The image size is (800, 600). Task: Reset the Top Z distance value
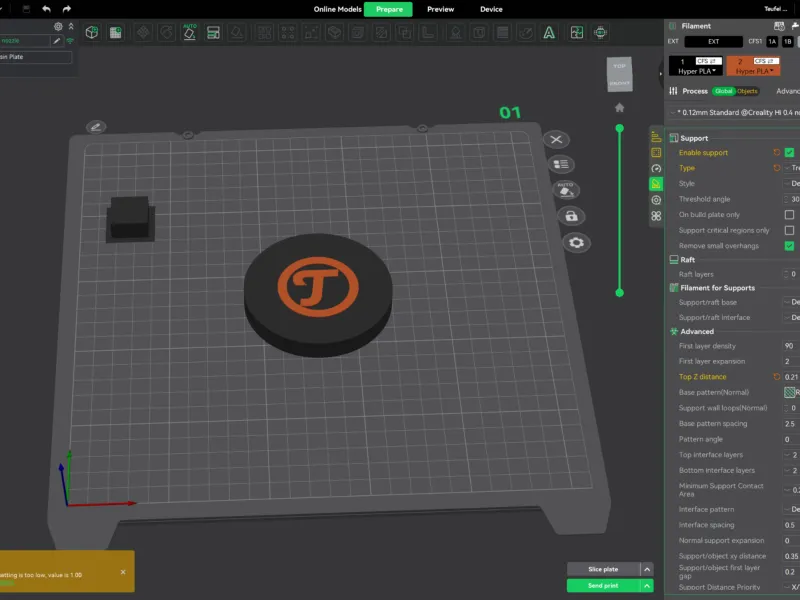(777, 377)
